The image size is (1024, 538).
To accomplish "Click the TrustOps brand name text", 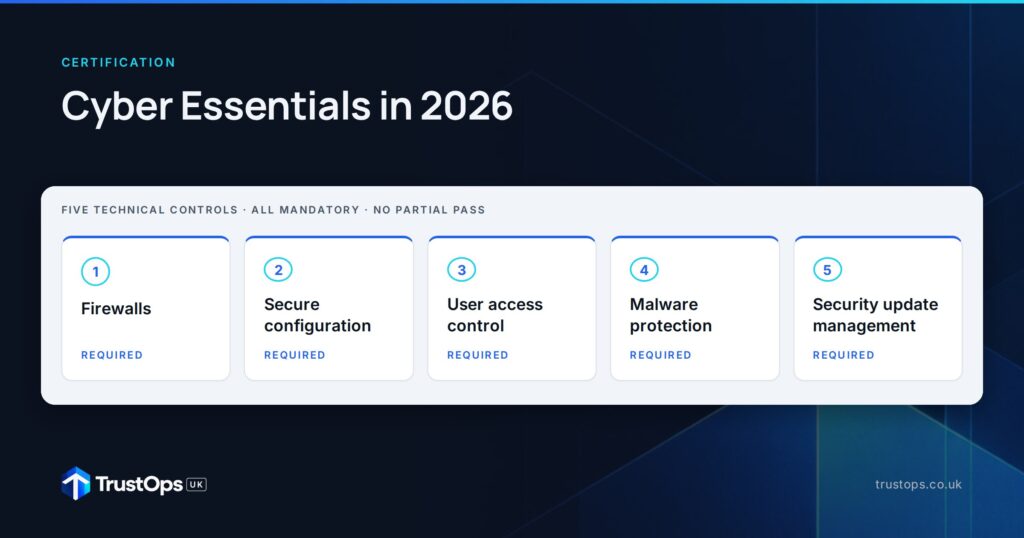I will [x=139, y=484].
